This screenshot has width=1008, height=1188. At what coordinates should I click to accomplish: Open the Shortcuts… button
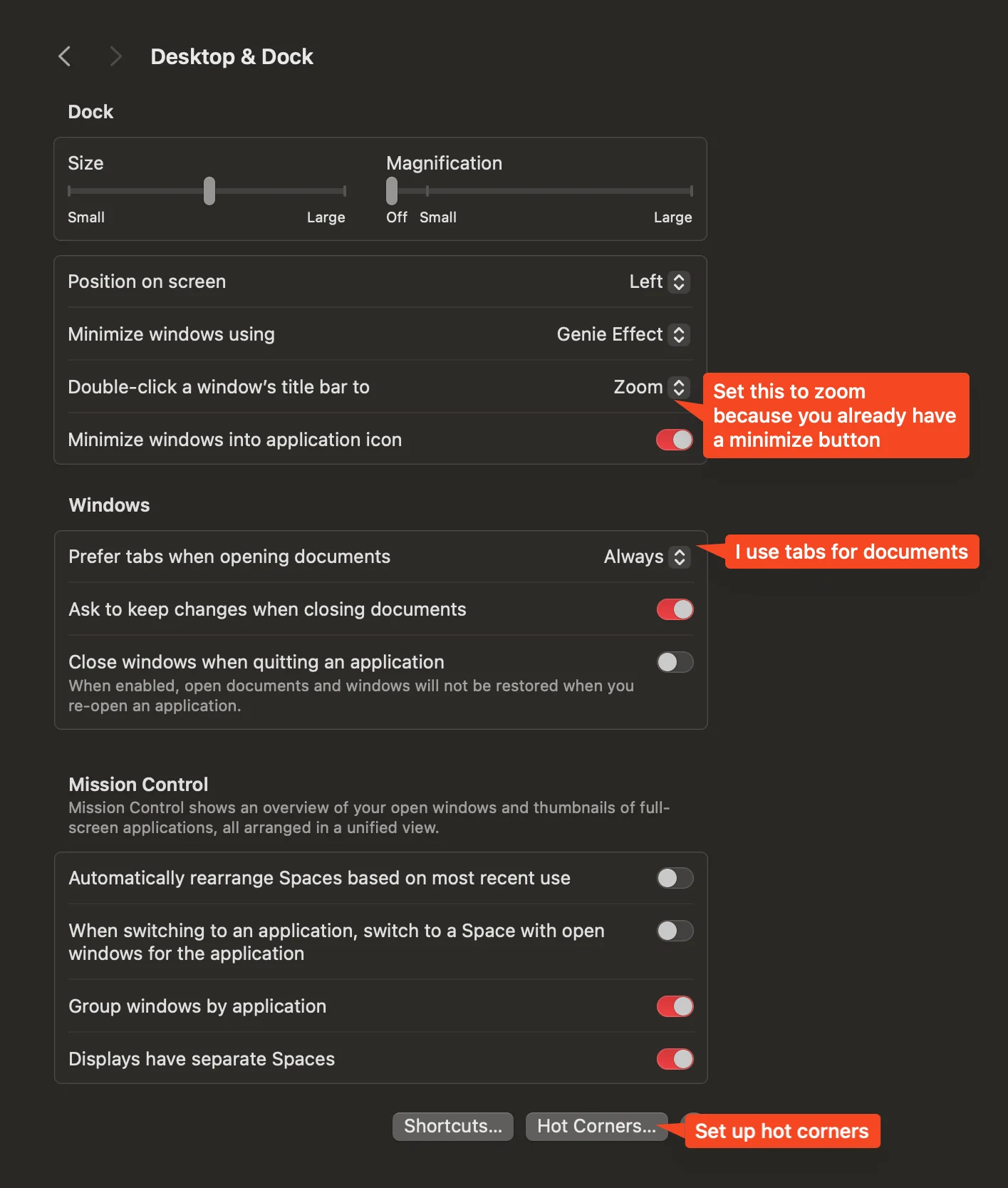pyautogui.click(x=453, y=1127)
